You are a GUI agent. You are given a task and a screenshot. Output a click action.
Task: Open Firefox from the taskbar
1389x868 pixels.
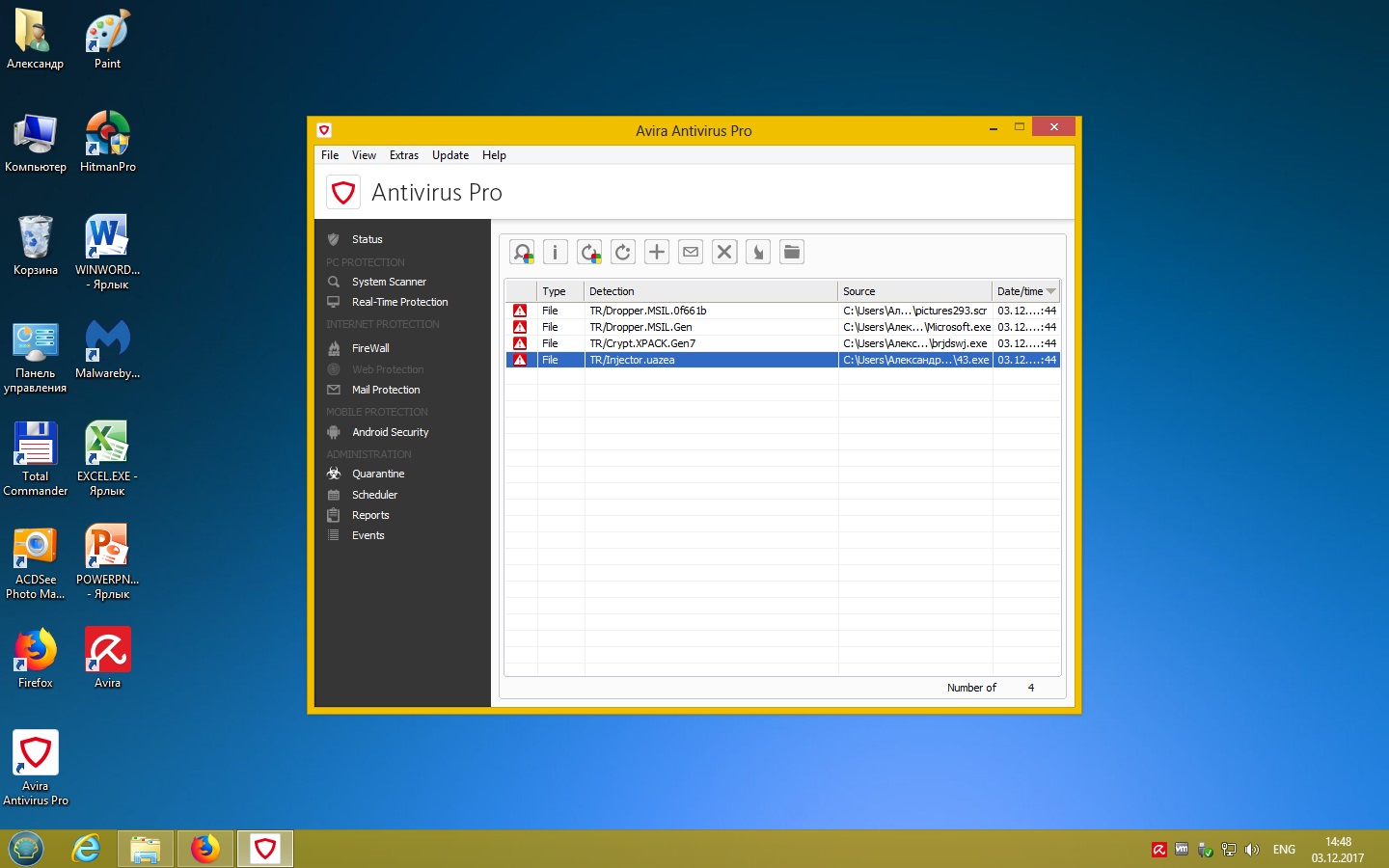pyautogui.click(x=204, y=849)
